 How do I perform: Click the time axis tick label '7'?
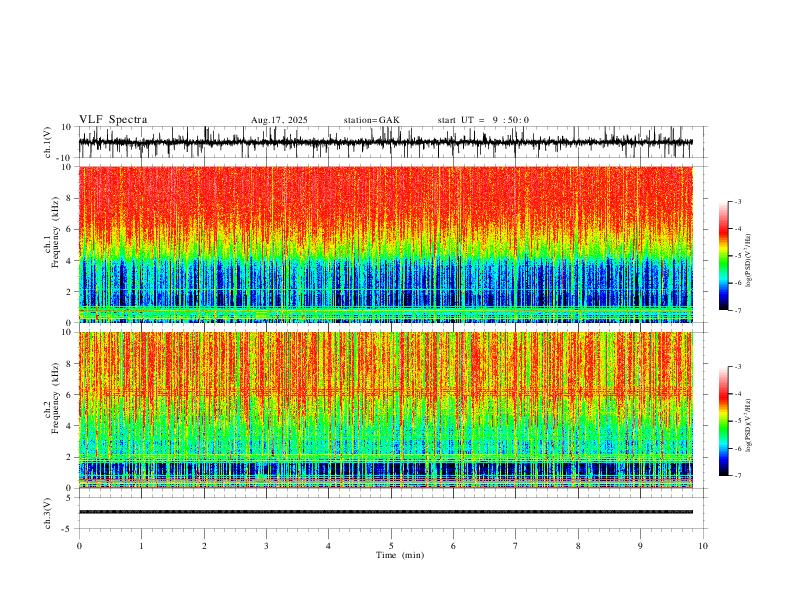[516, 546]
